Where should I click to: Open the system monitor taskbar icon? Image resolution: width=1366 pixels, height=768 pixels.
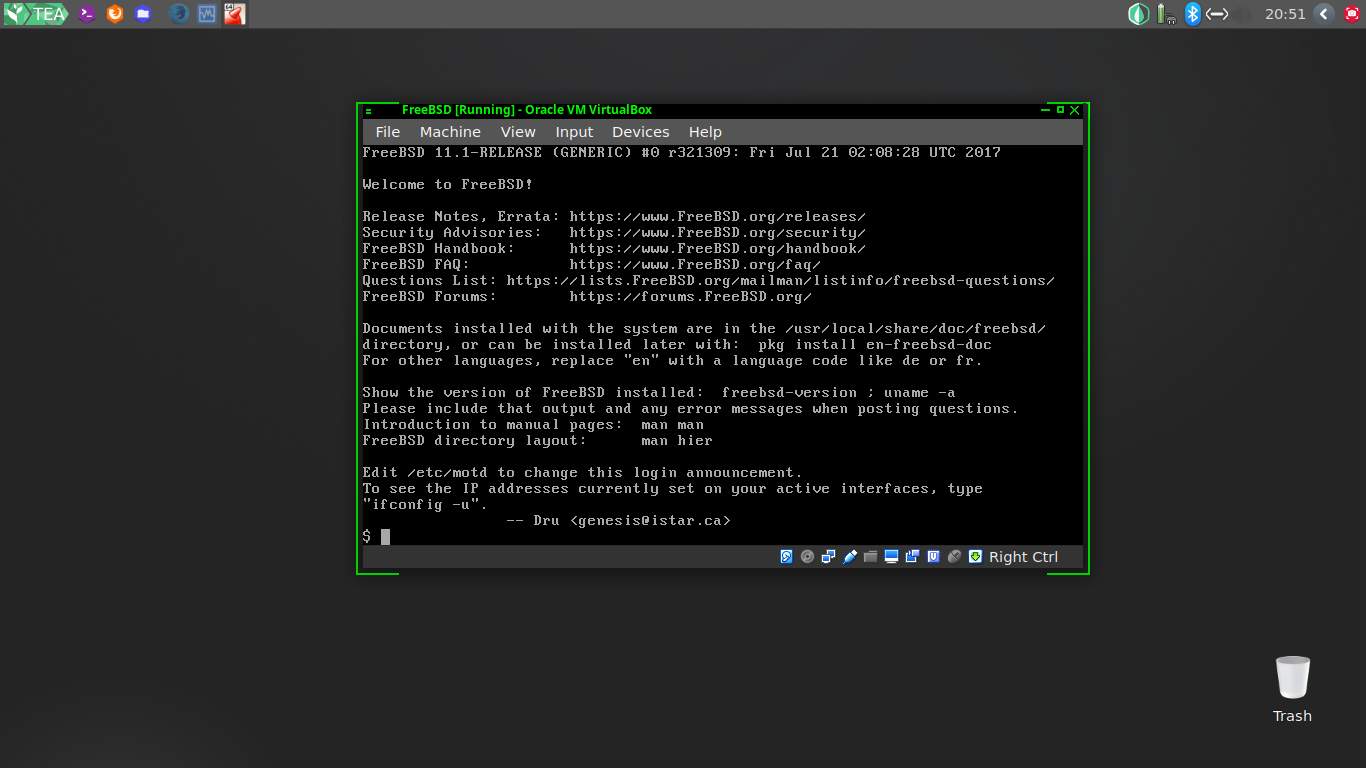pyautogui.click(x=207, y=14)
